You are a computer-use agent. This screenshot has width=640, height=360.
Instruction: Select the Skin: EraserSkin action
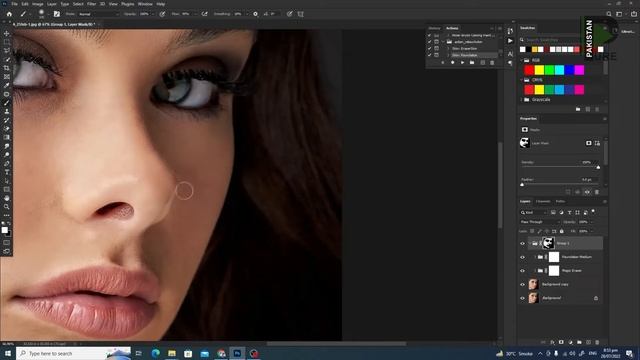pos(464,48)
